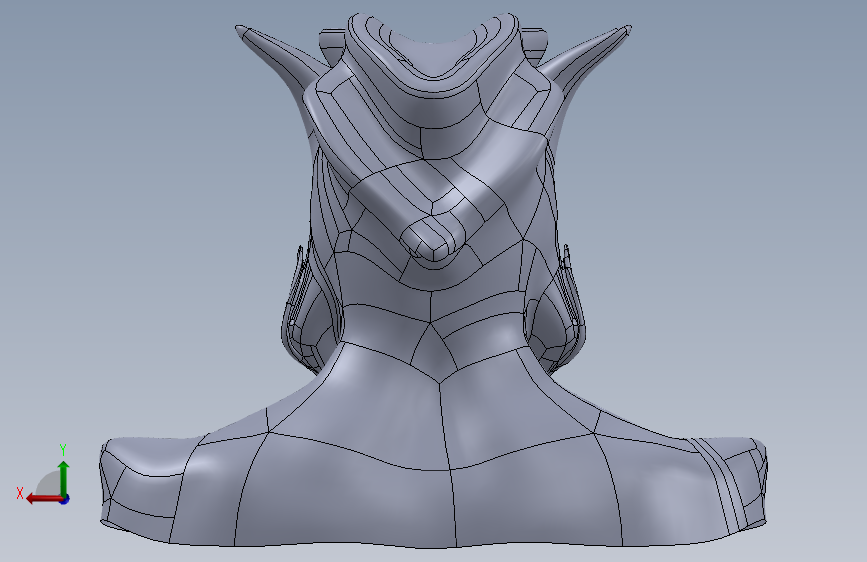Image resolution: width=867 pixels, height=562 pixels.
Task: Select the rounded protruding tip at model center
Action: pos(434,238)
